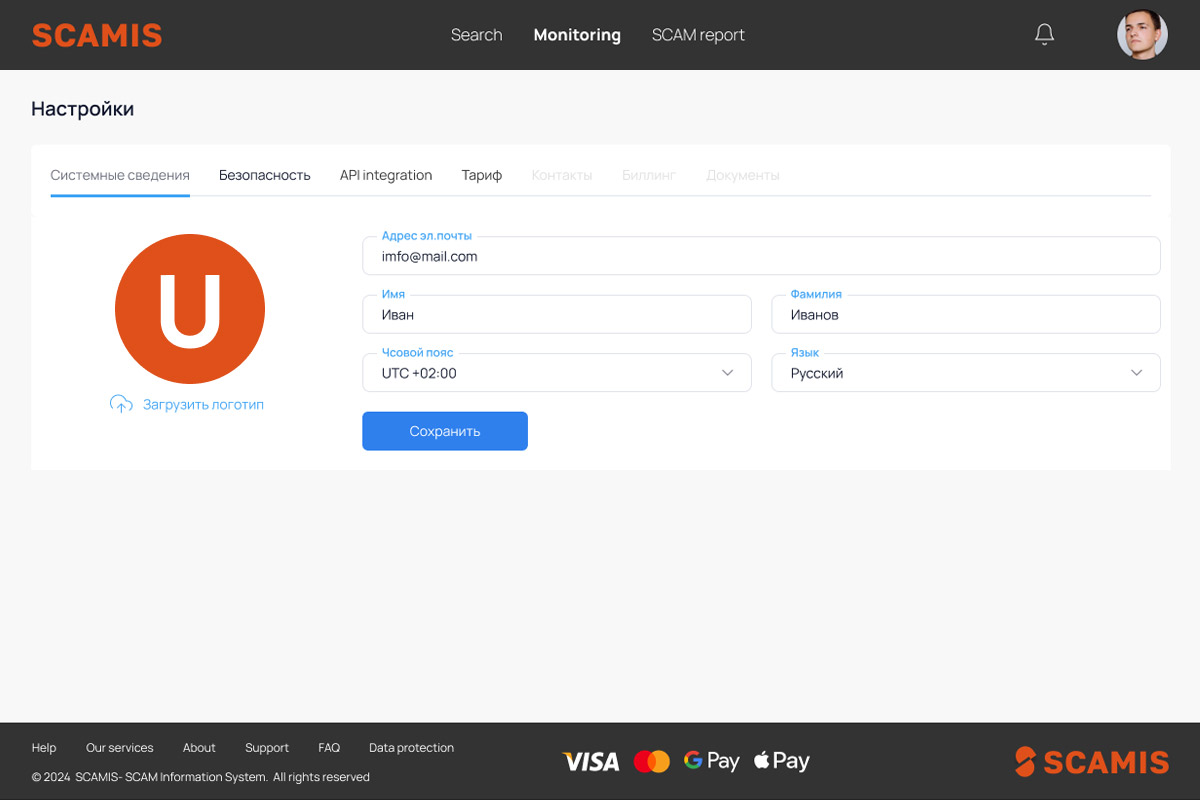The width and height of the screenshot is (1200, 800).
Task: Expand the Часовой пояс timezone dropdown
Action: point(556,373)
